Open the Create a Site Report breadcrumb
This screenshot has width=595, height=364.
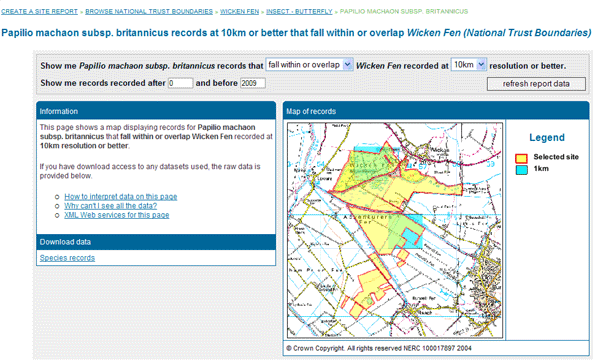click(x=39, y=11)
